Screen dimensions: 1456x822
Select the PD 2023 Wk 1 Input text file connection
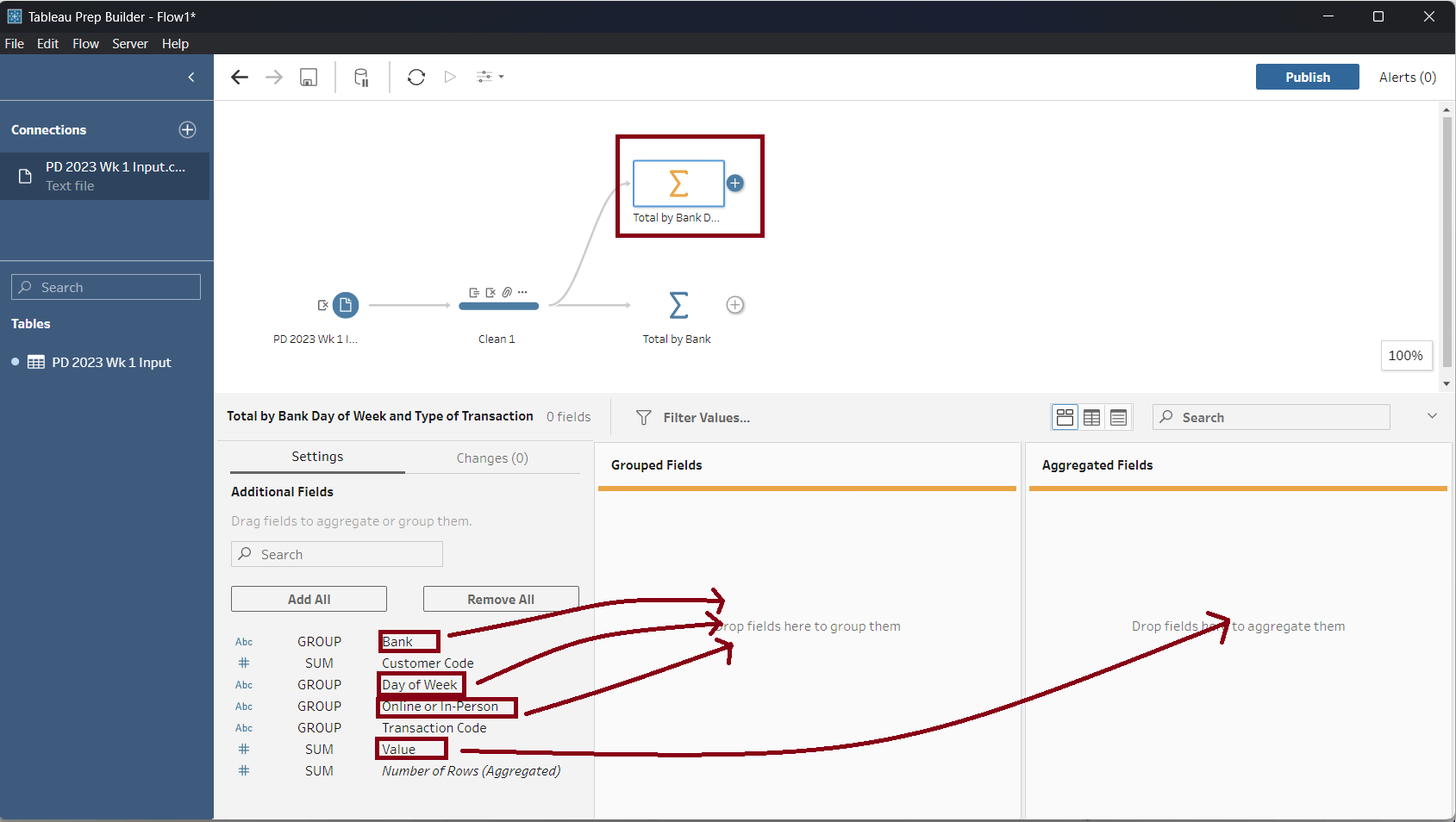105,176
